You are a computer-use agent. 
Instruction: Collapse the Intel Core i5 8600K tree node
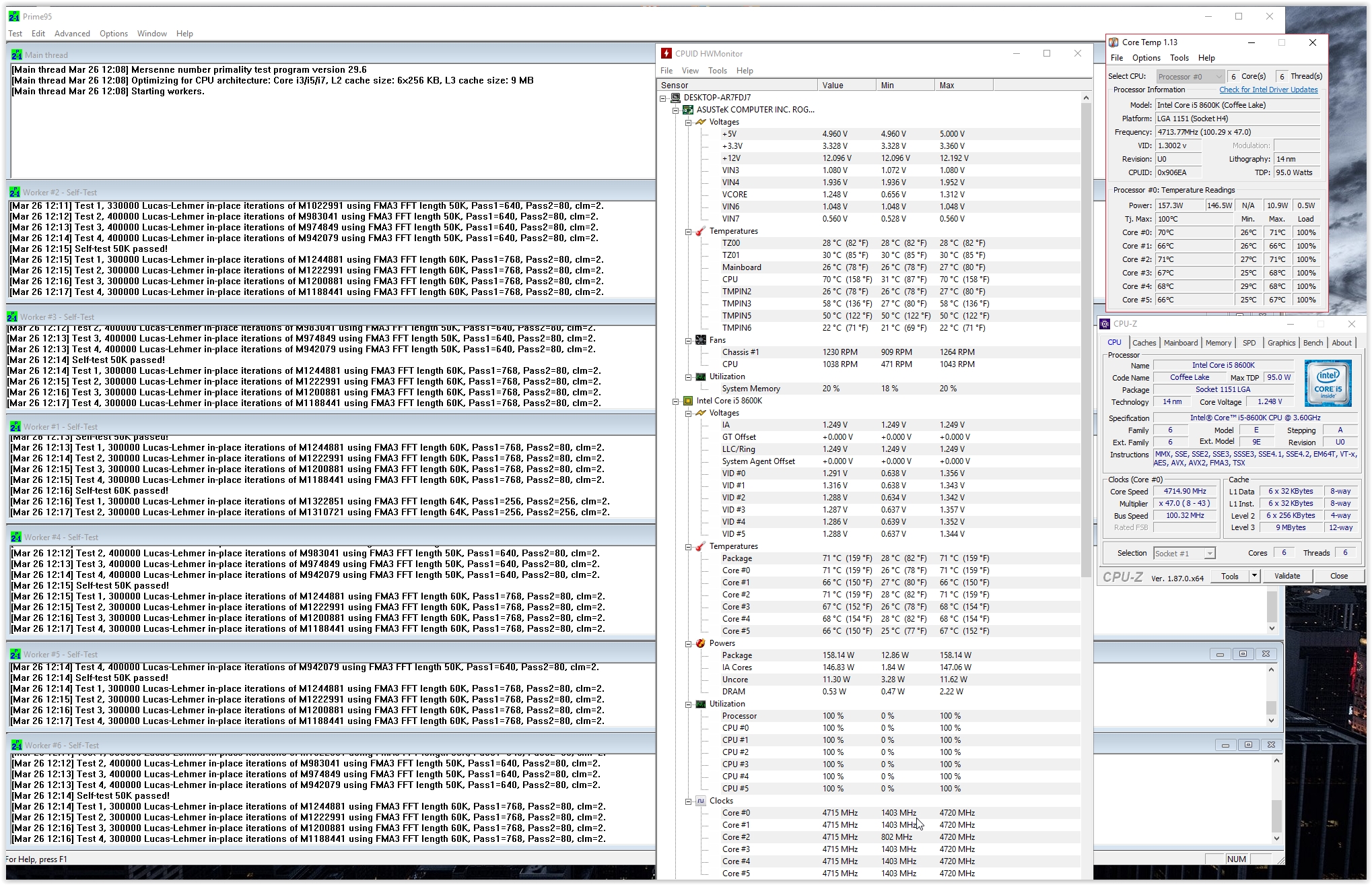pos(676,401)
